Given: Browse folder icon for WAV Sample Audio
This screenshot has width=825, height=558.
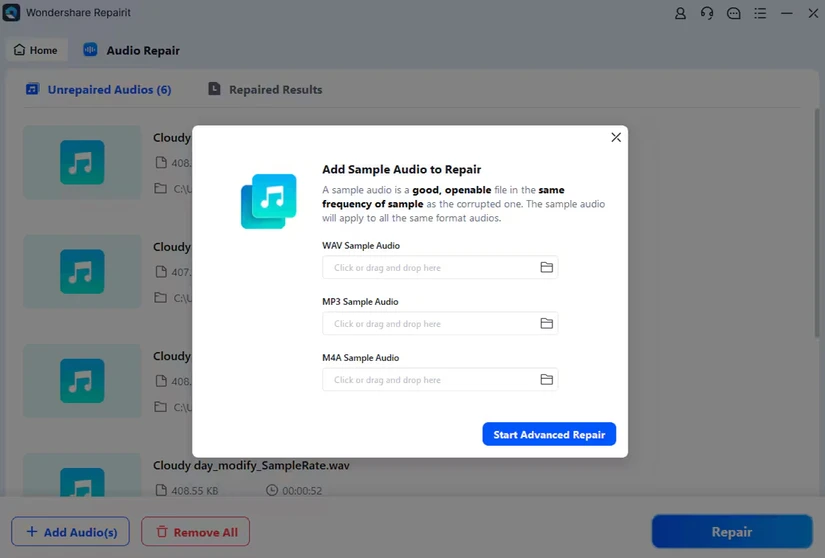Looking at the screenshot, I should (x=546, y=268).
